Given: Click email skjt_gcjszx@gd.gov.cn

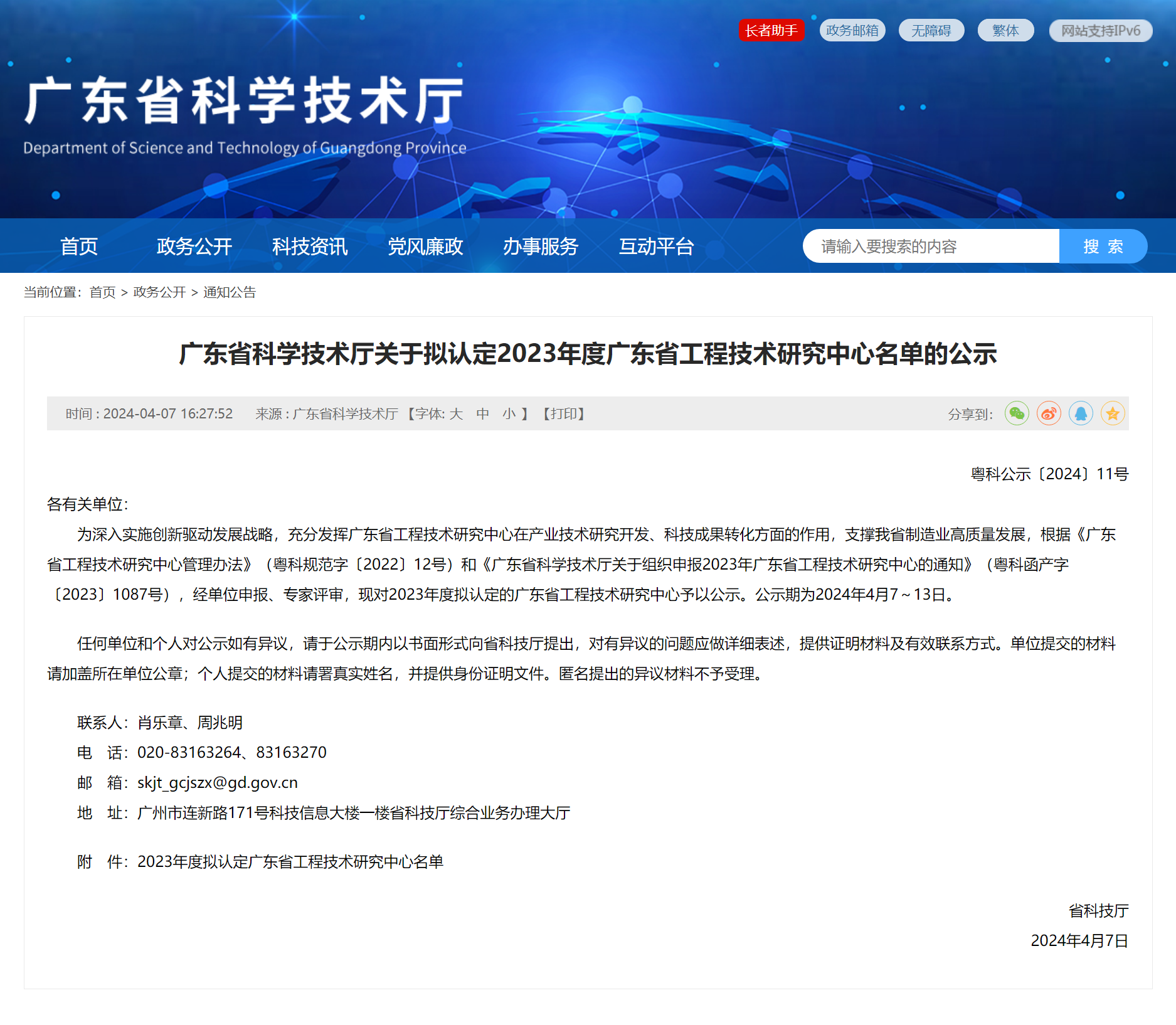Looking at the screenshot, I should pyautogui.click(x=218, y=783).
